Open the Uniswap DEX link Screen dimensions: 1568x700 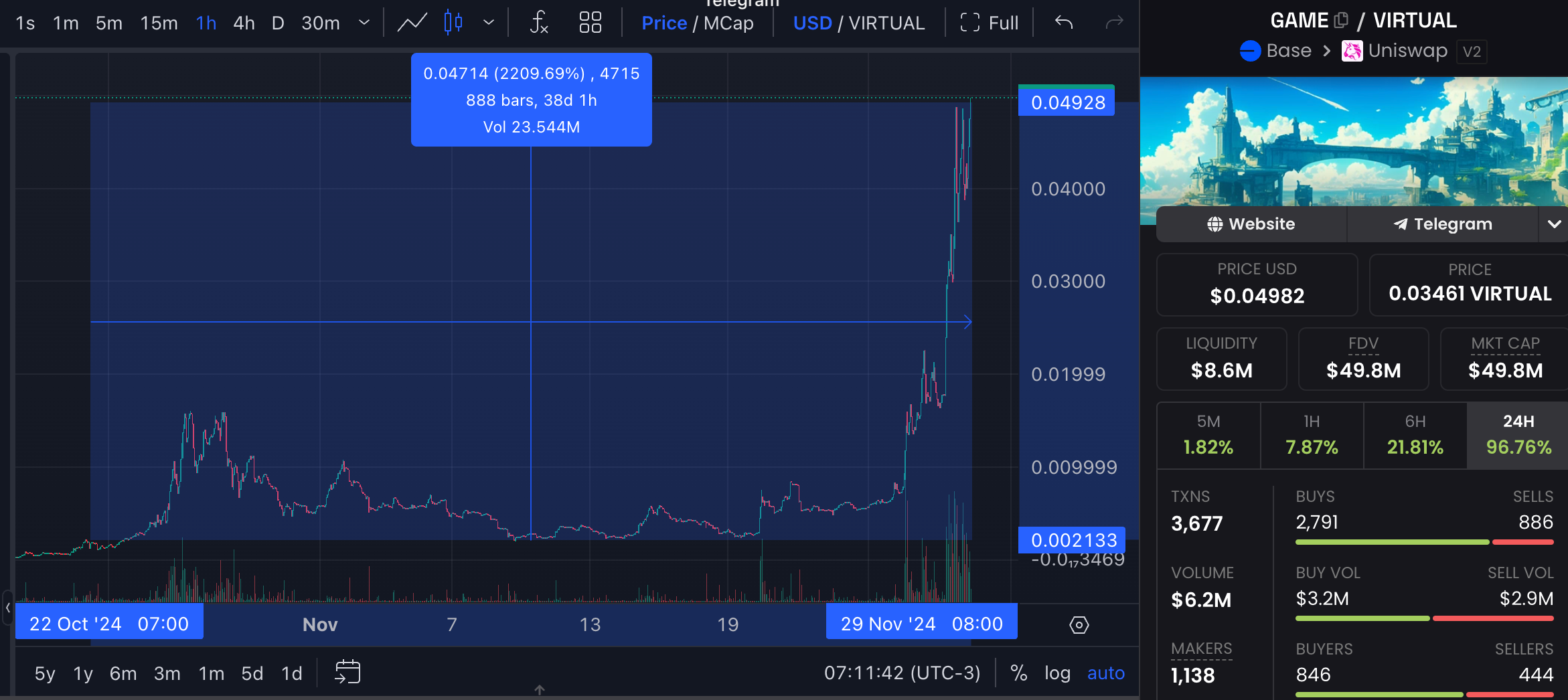point(1395,51)
